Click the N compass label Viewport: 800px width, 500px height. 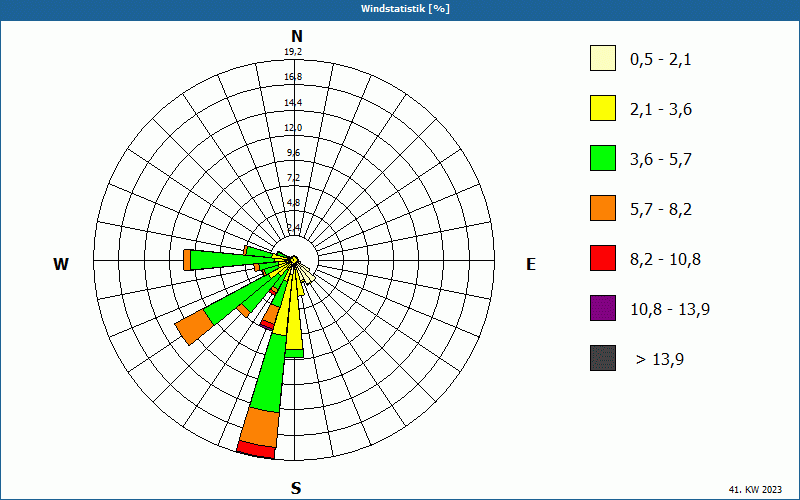coord(297,36)
